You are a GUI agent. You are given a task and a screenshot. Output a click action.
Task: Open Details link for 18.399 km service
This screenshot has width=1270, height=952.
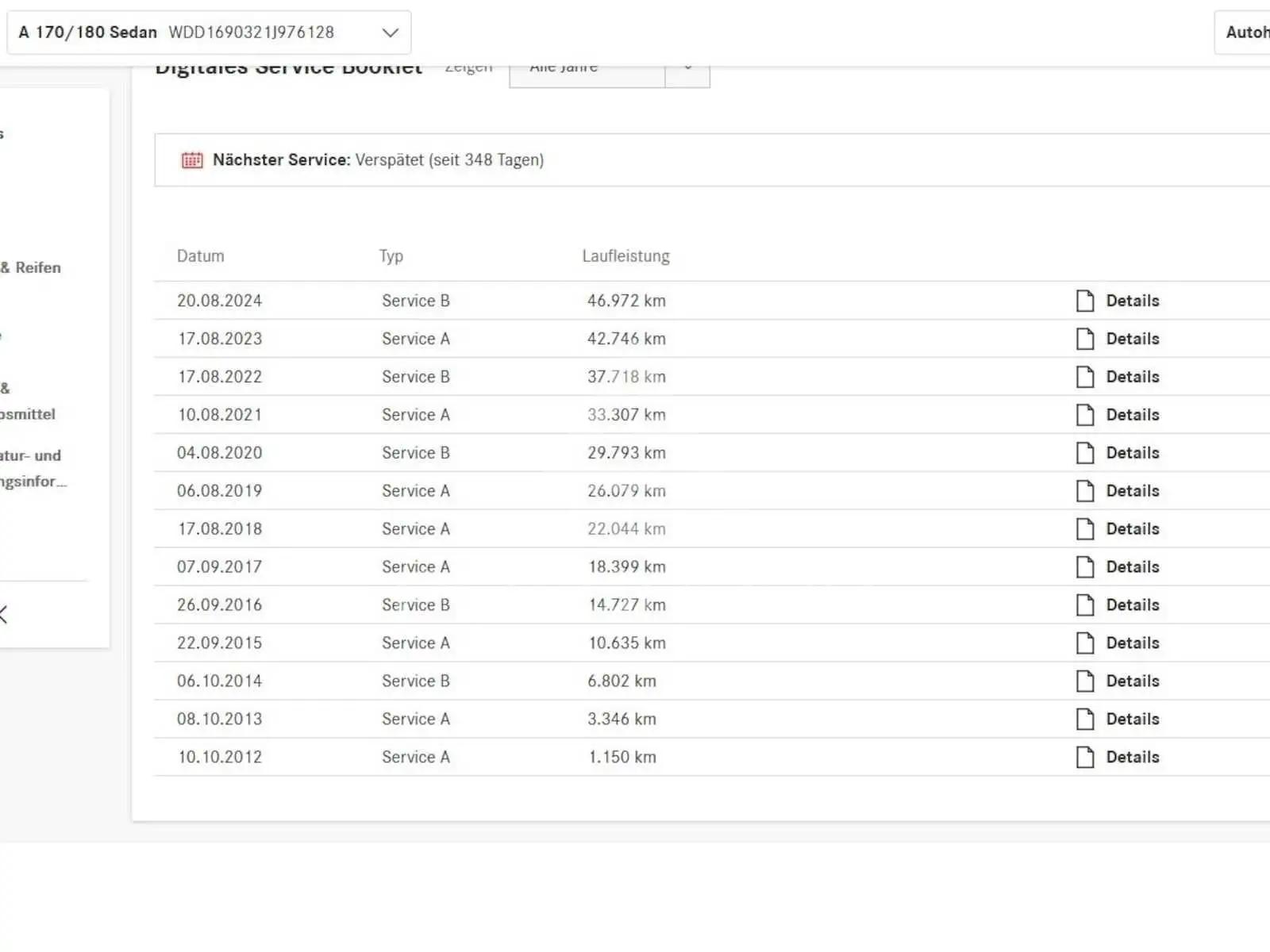pyautogui.click(x=1133, y=567)
